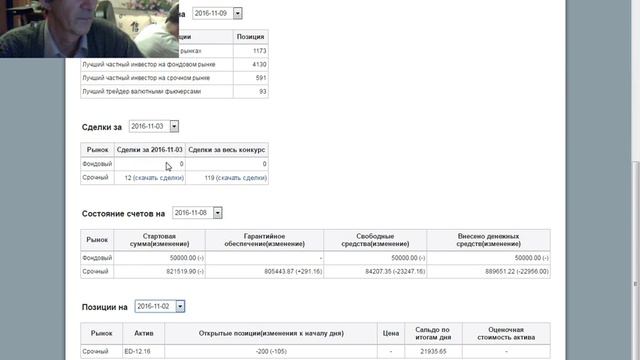Open the Позиции на 2016-11-02 dropdown arrow
640x360 pixels.
180,307
